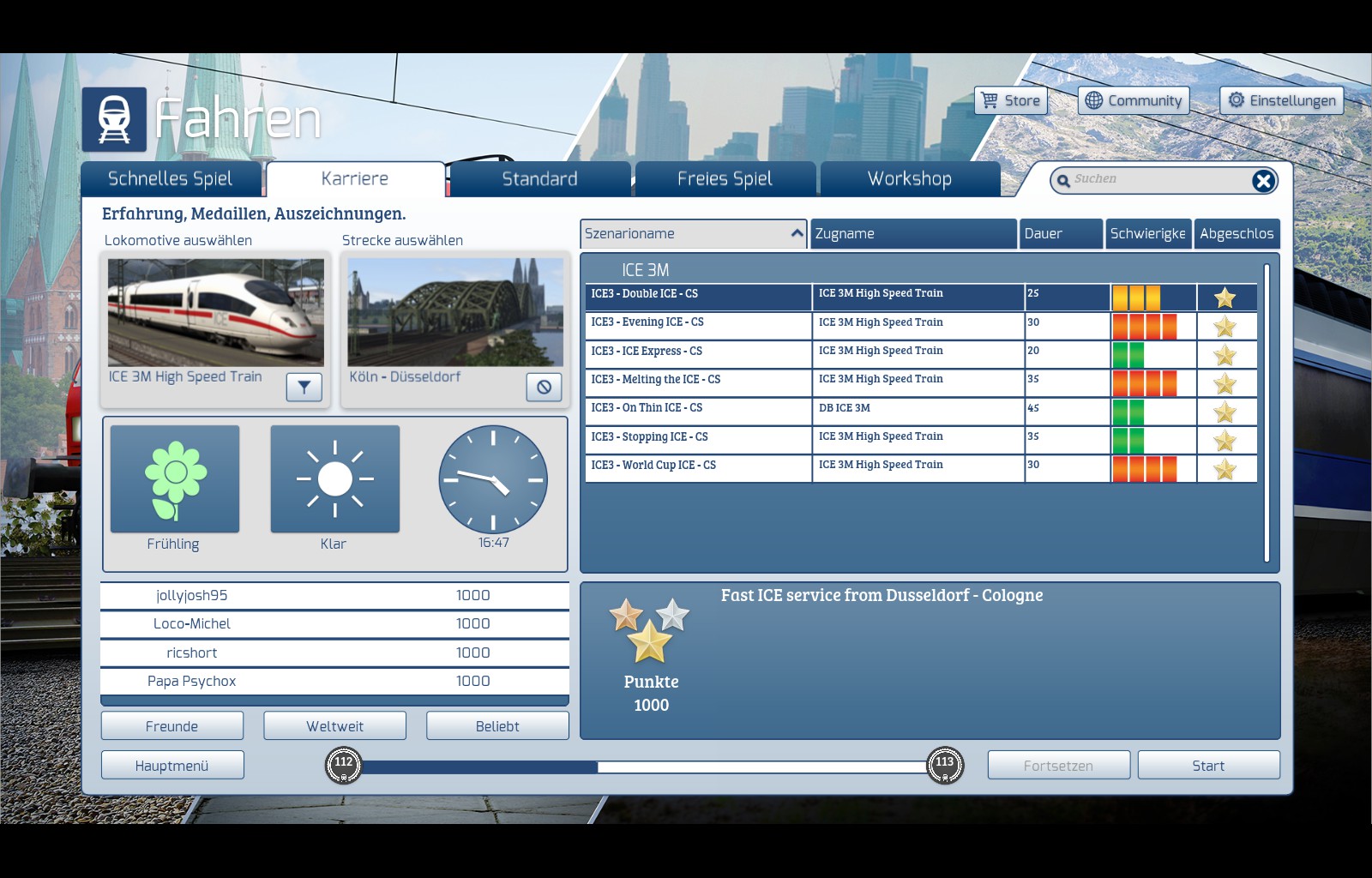This screenshot has height=878, width=1372.
Task: Open the Community page
Action: coord(1134,100)
